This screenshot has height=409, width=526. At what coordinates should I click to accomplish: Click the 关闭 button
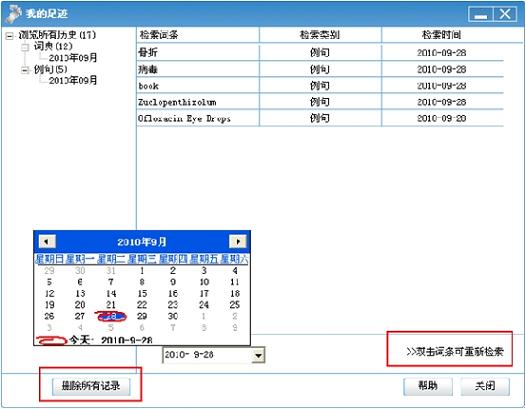tap(485, 386)
